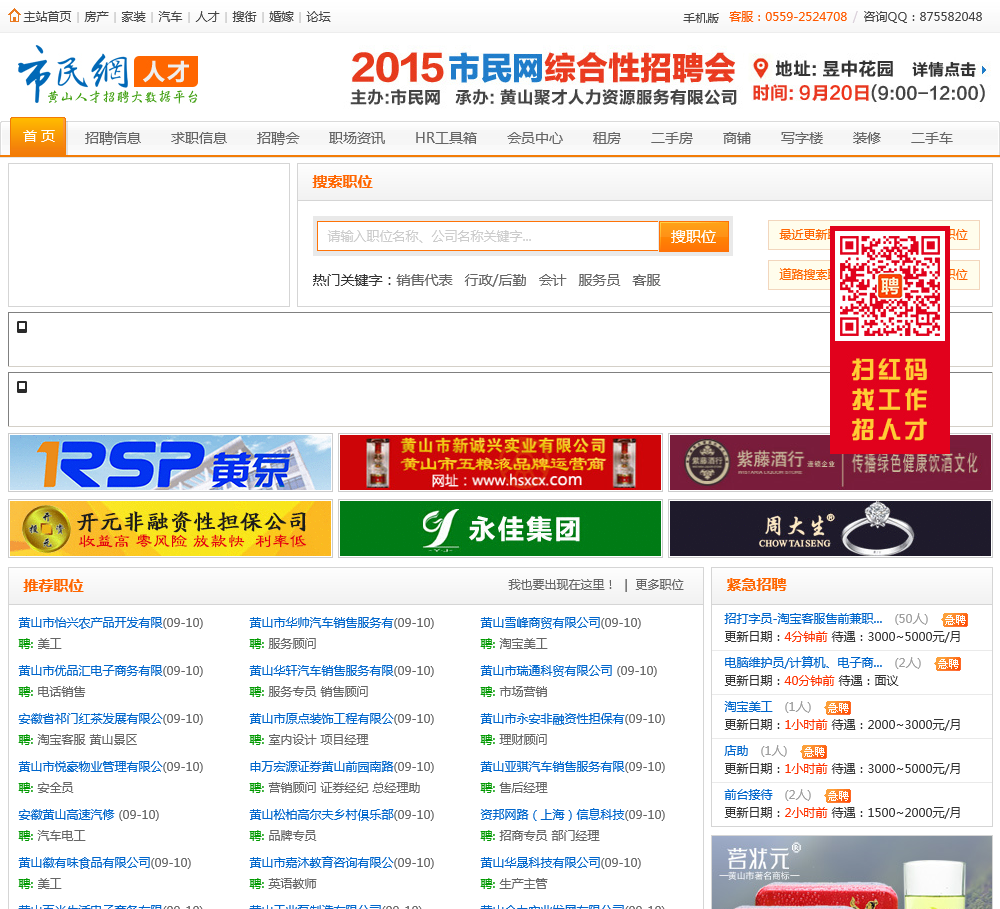
Task: Click the red QR code floating ad
Action: [890, 339]
